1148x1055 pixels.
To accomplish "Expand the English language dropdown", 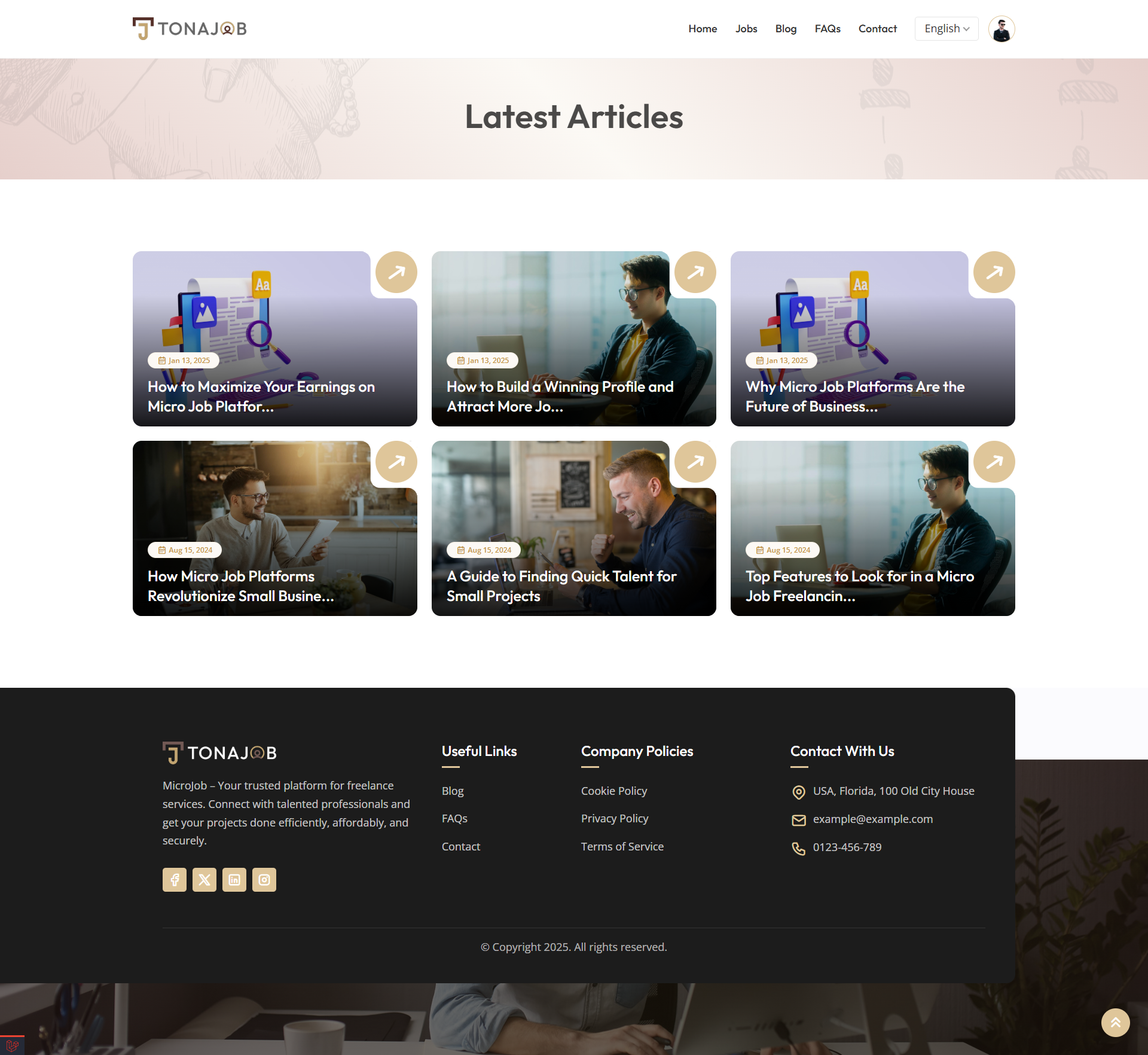I will point(947,29).
